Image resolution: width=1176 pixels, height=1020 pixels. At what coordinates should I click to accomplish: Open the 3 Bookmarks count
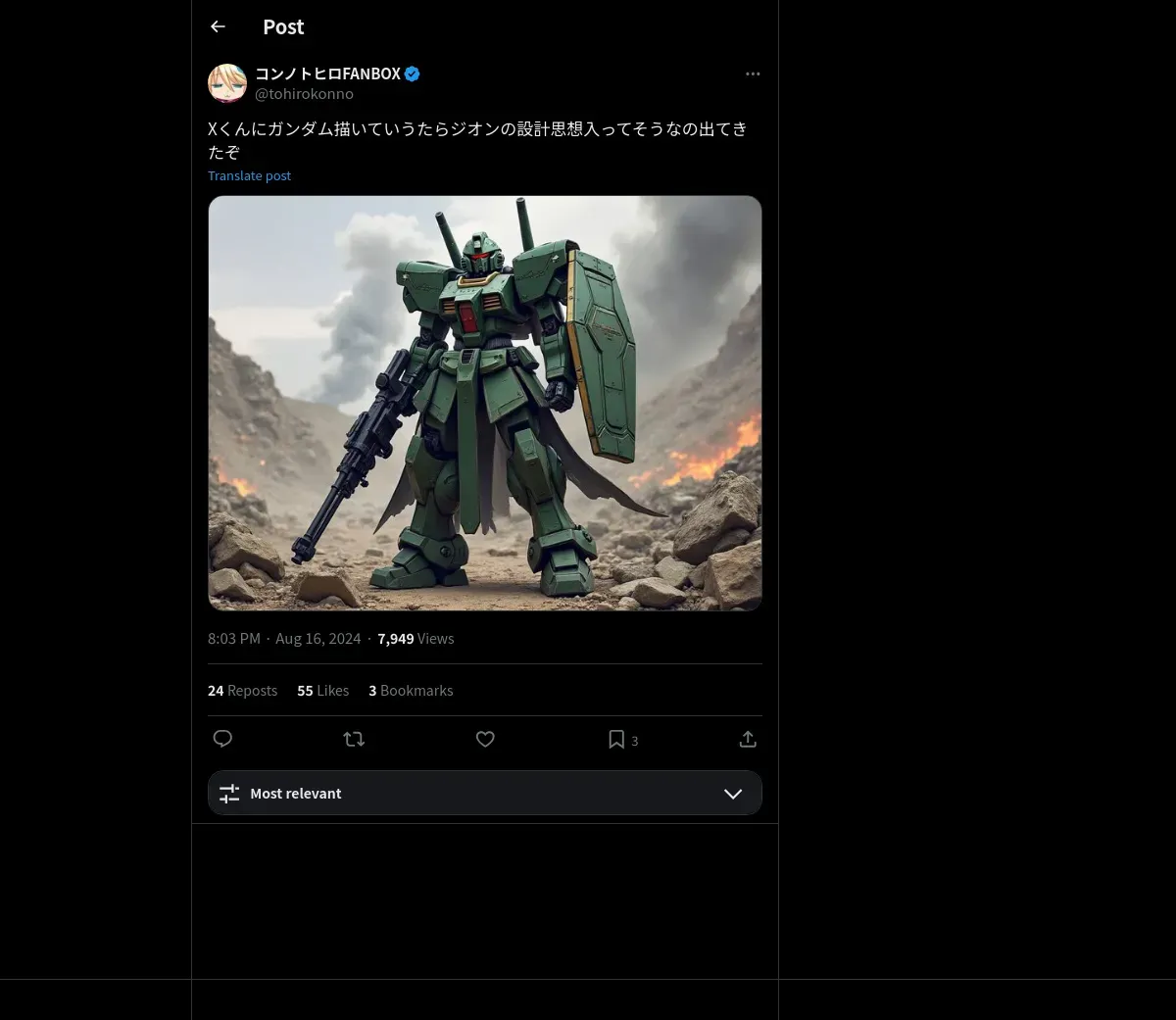[411, 691]
